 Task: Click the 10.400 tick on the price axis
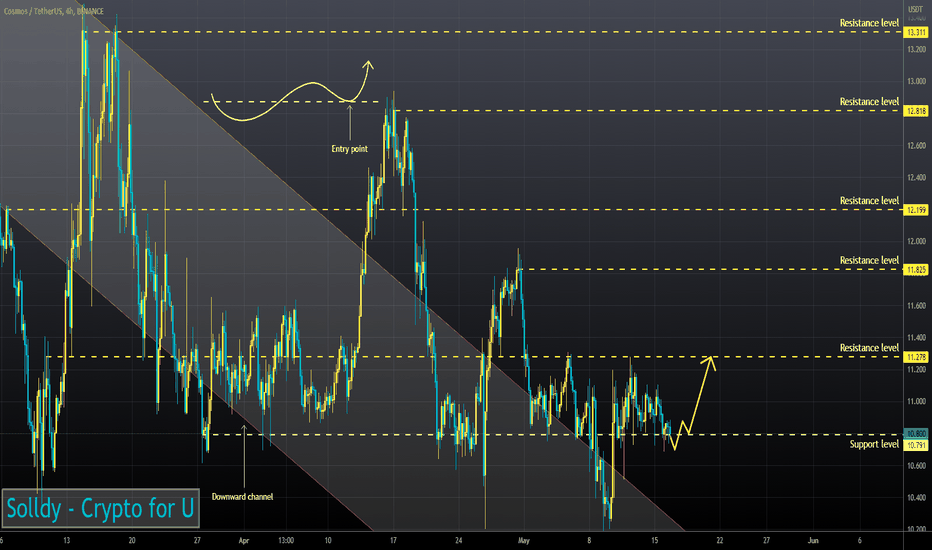coord(916,498)
